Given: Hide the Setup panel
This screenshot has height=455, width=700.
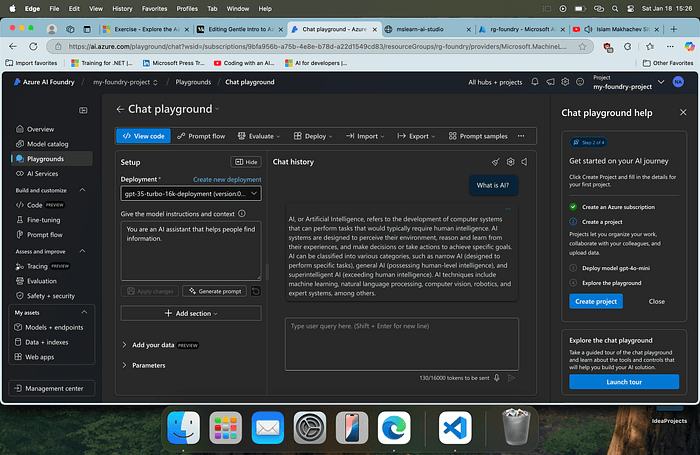Looking at the screenshot, I should click(x=246, y=162).
